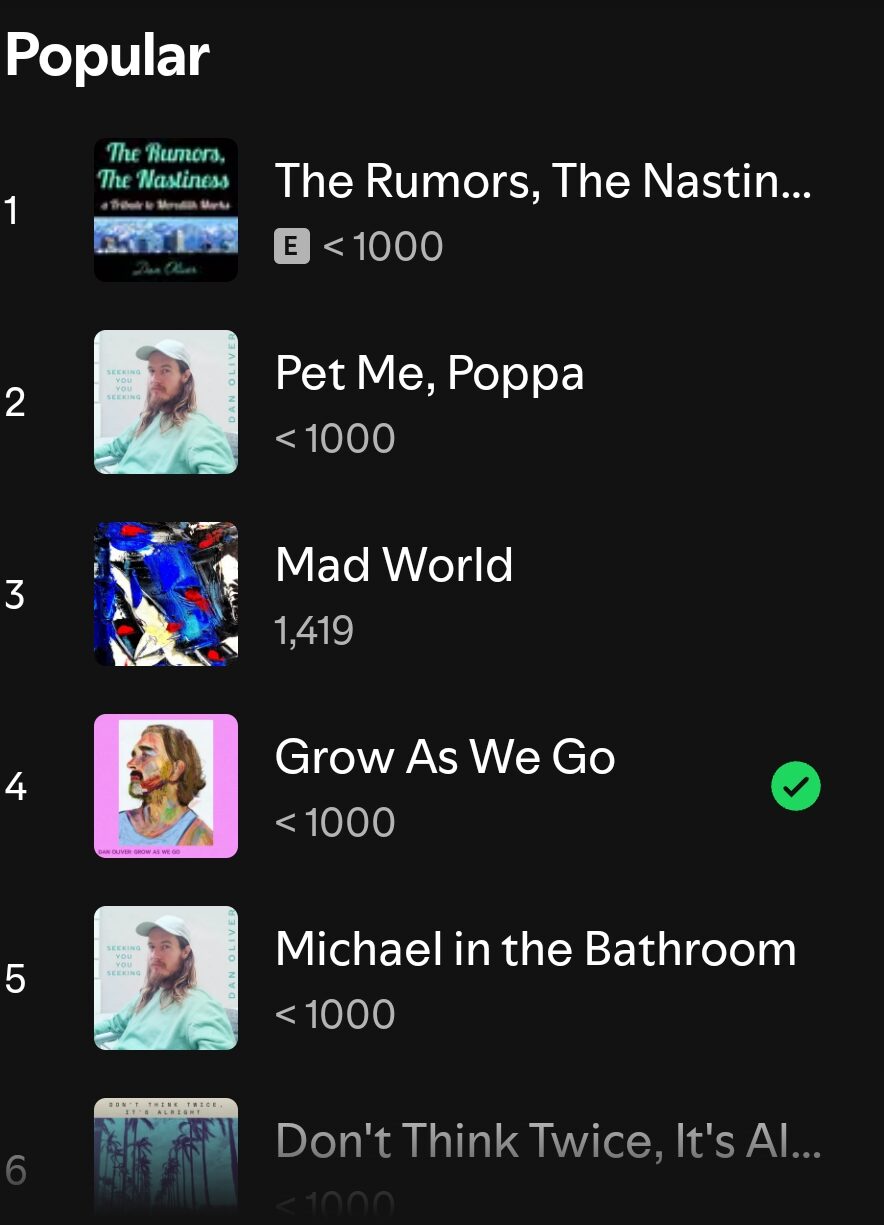
Task: Click track number 5 beside Michael in the Bathroom
Action: 14,979
